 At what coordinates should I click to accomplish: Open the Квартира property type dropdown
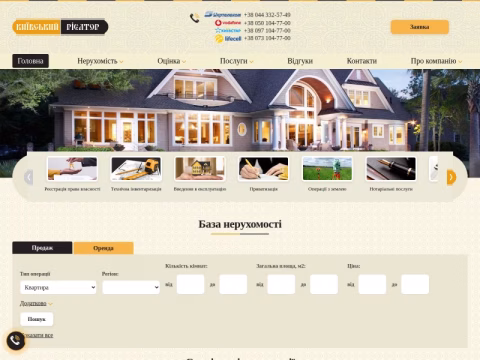click(x=58, y=287)
